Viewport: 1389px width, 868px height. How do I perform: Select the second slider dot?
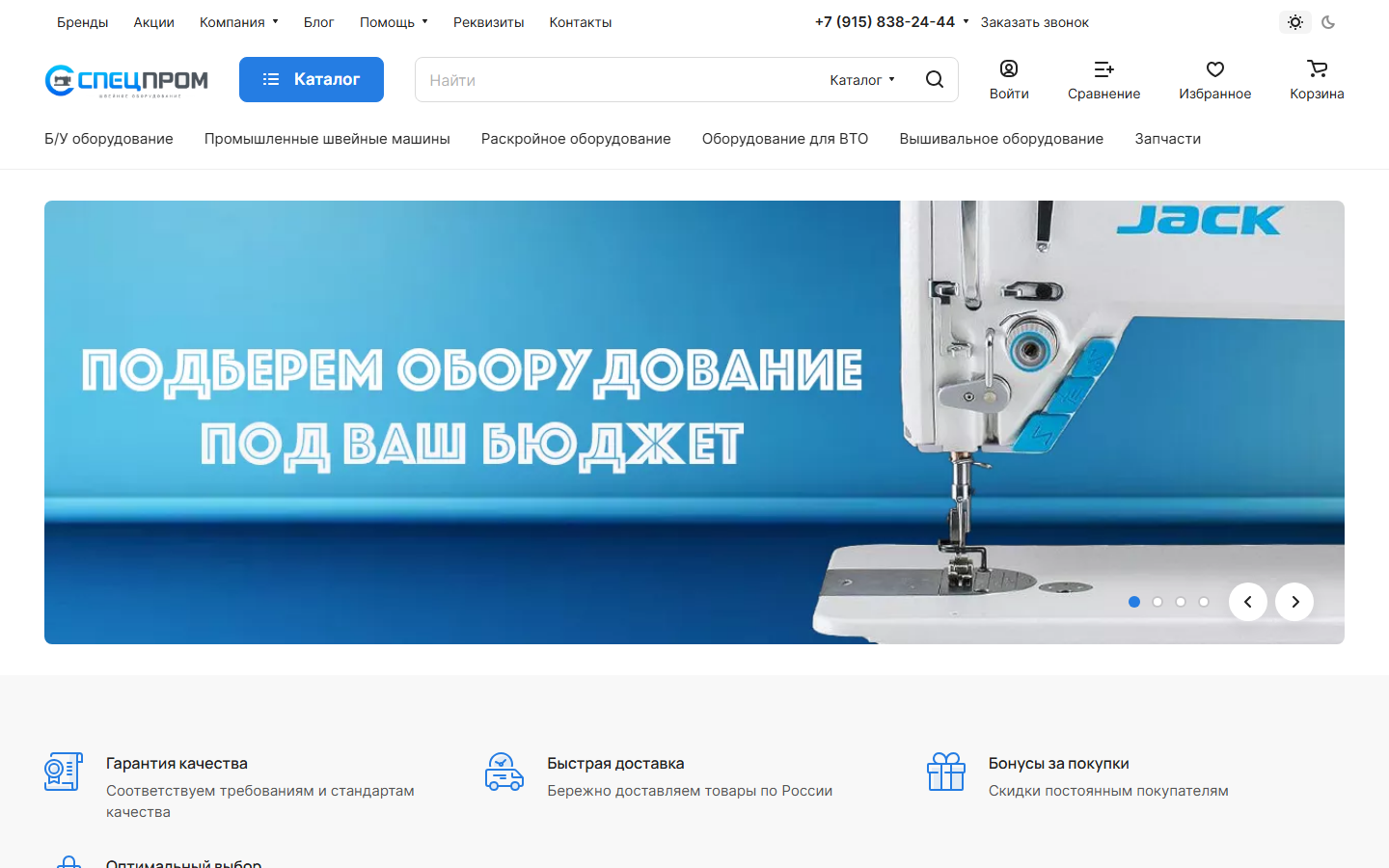pos(1157,602)
